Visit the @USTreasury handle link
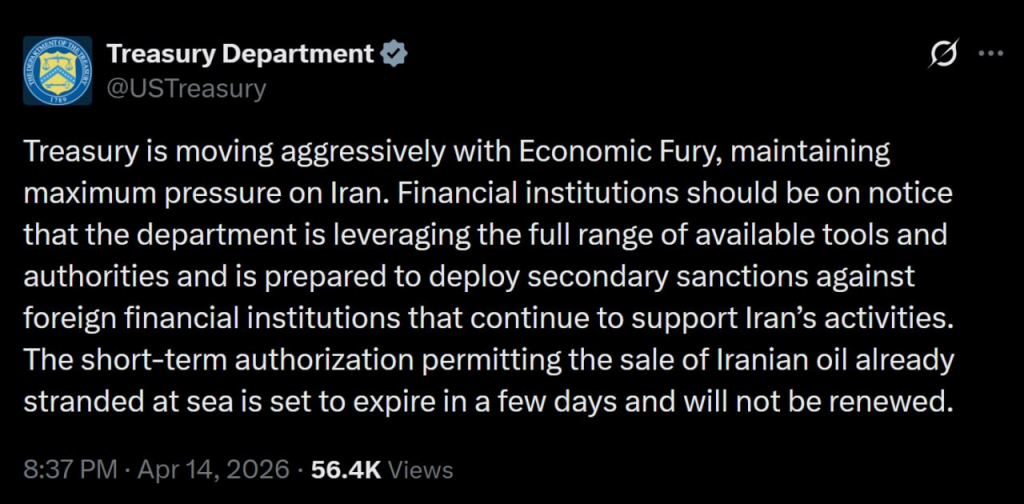Image resolution: width=1024 pixels, height=504 pixels. click(186, 88)
